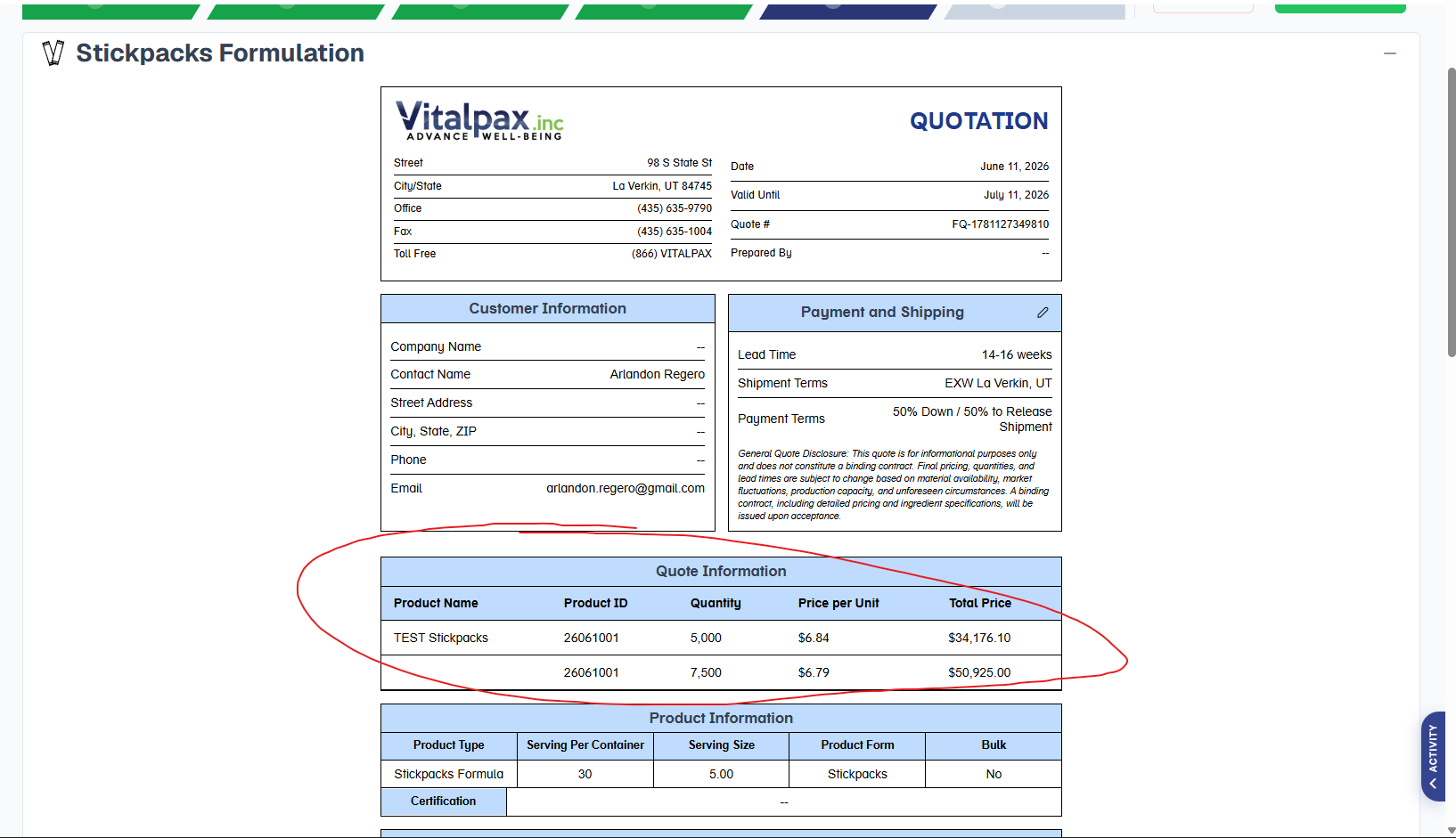Click the QUOTATION title
Image resolution: width=1456 pixels, height=838 pixels.
(x=978, y=121)
